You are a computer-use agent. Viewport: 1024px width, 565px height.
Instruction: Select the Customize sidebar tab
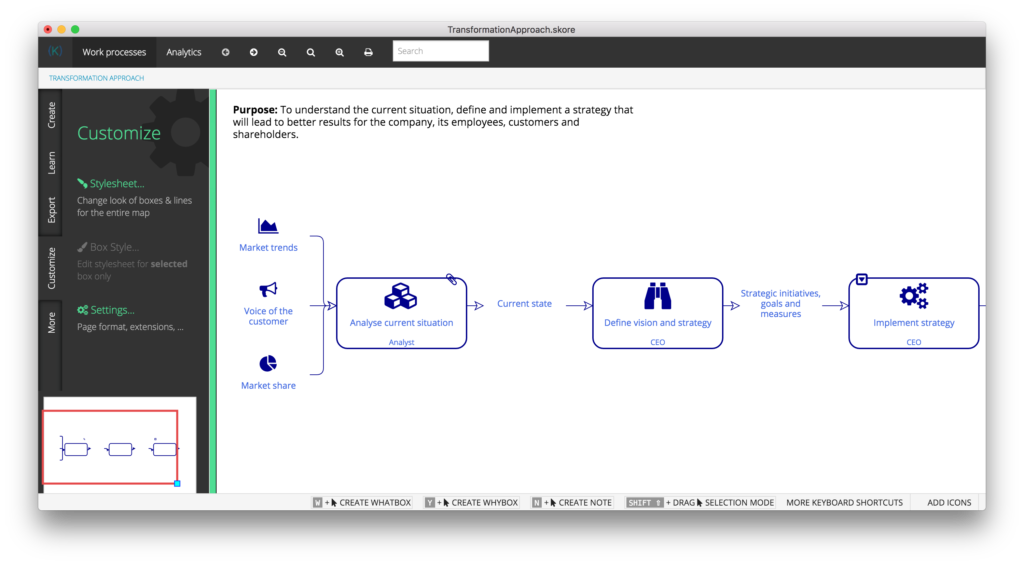coord(52,268)
